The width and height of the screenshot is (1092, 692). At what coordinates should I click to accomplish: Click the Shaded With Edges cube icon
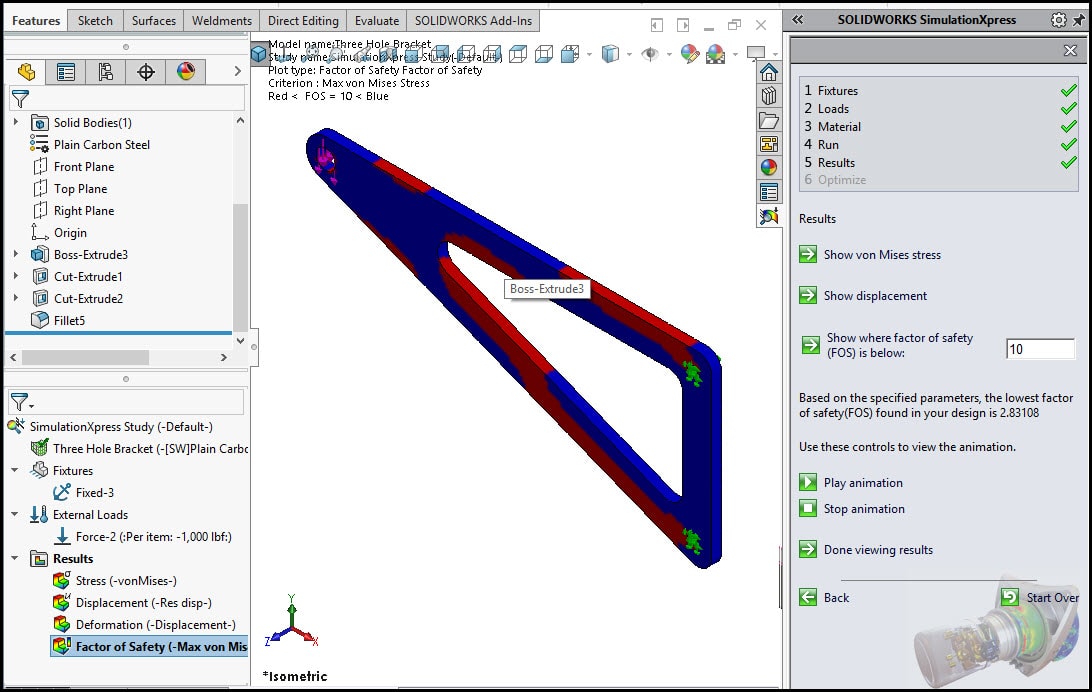click(259, 54)
